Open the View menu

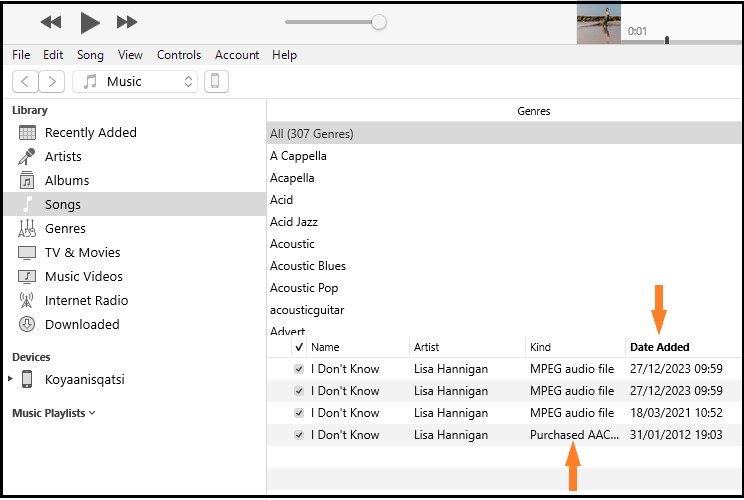click(x=130, y=55)
